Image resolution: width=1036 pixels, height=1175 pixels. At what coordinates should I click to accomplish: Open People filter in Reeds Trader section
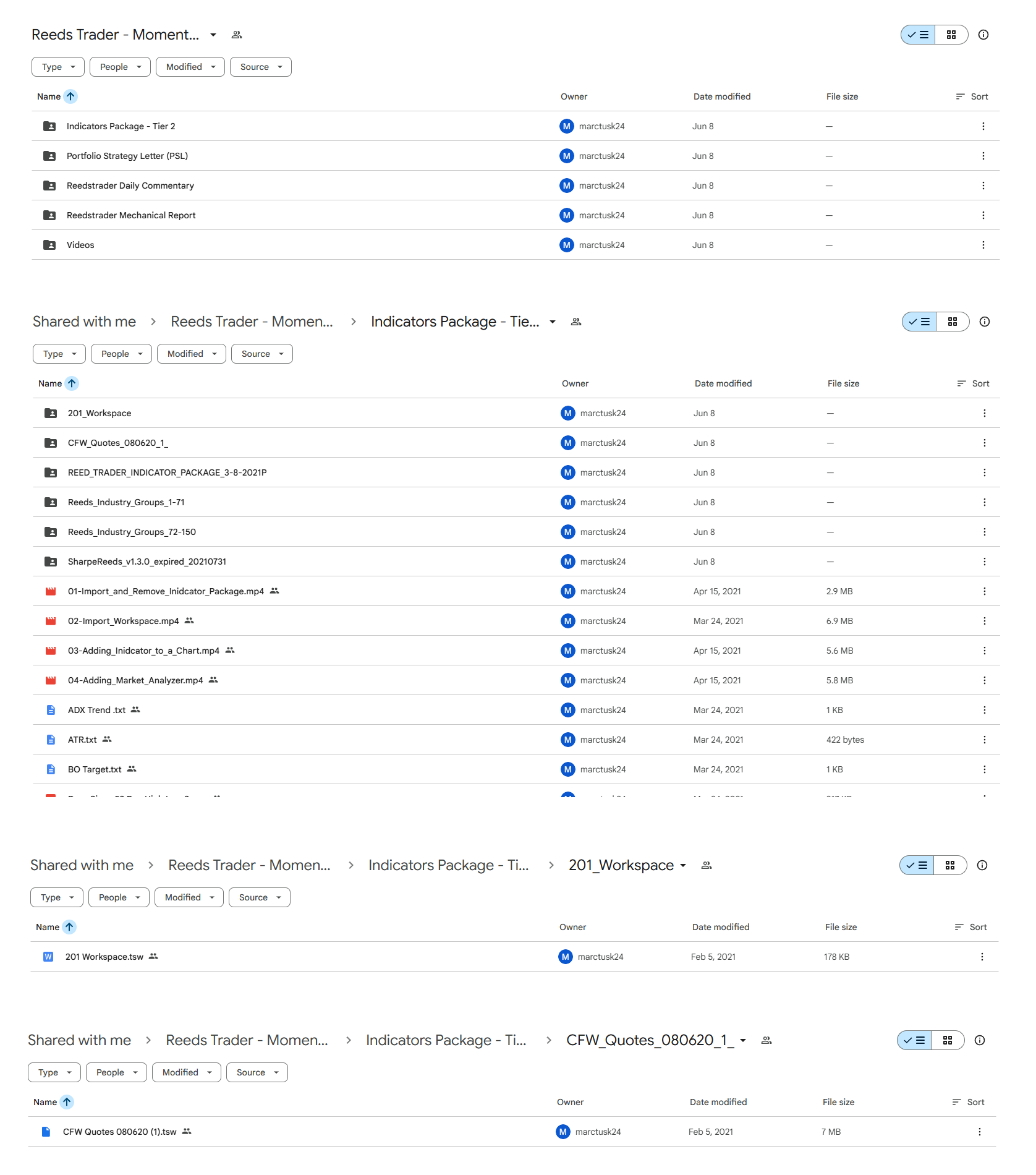pos(120,67)
